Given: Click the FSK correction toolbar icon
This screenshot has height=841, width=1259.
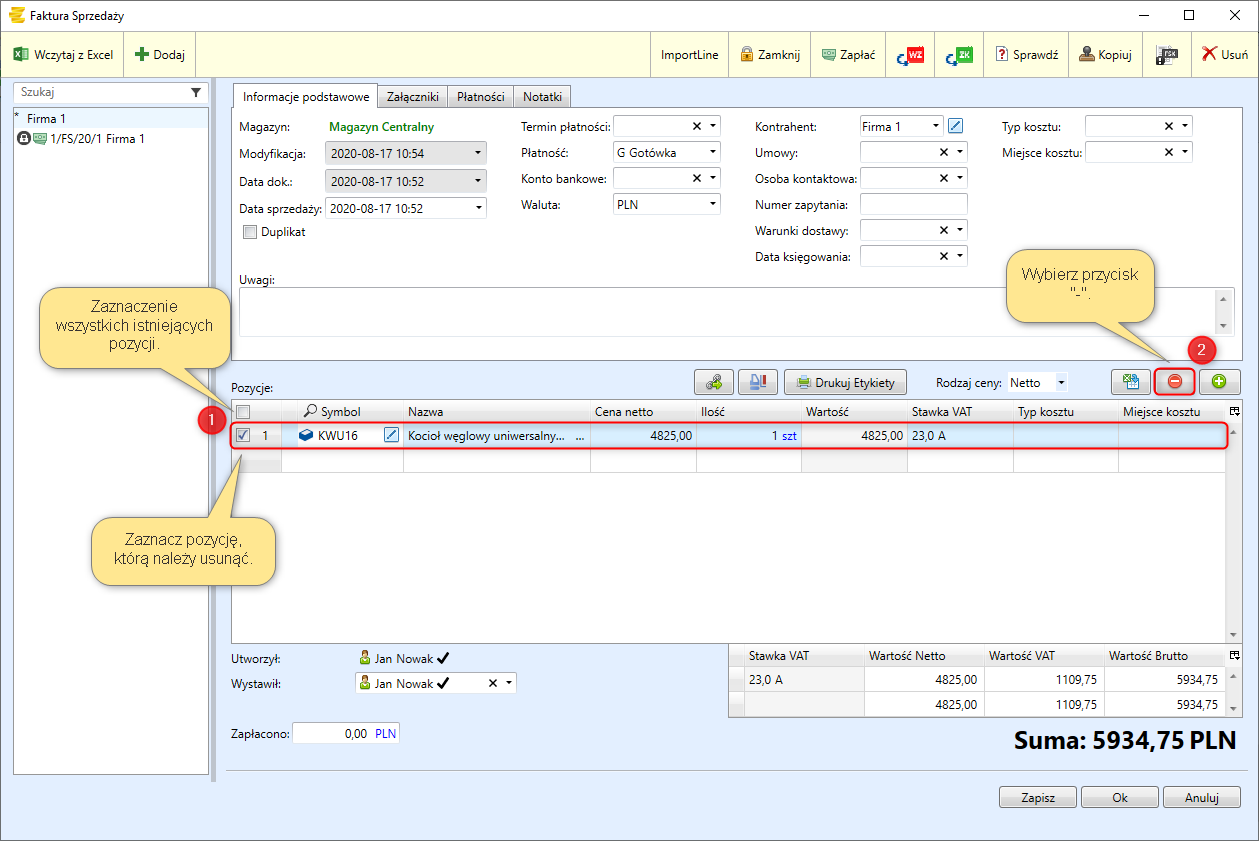Looking at the screenshot, I should click(x=1166, y=55).
